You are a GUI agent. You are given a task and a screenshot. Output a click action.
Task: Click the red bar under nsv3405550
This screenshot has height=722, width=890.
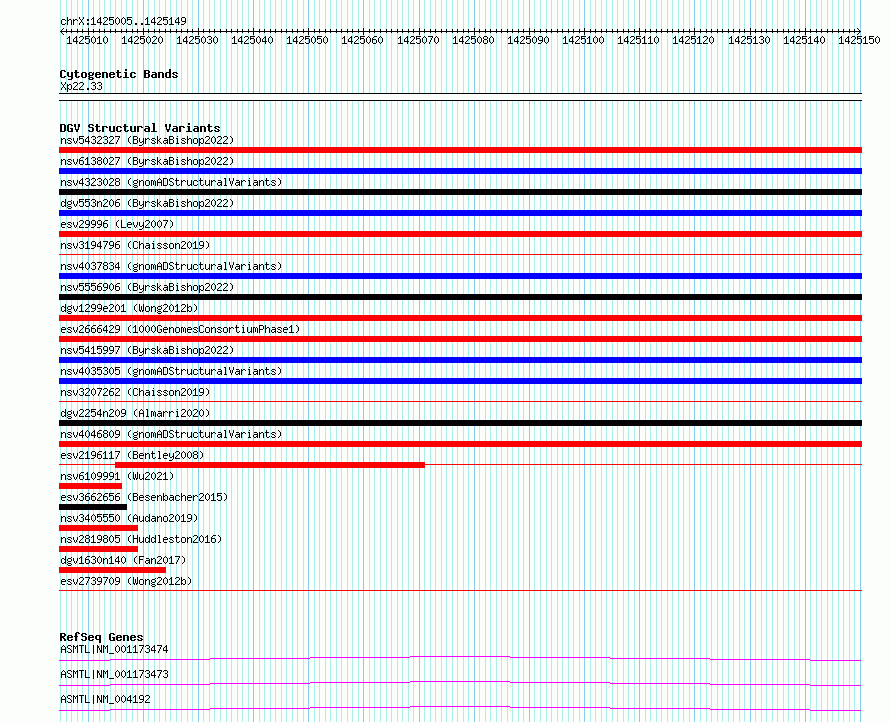click(98, 528)
